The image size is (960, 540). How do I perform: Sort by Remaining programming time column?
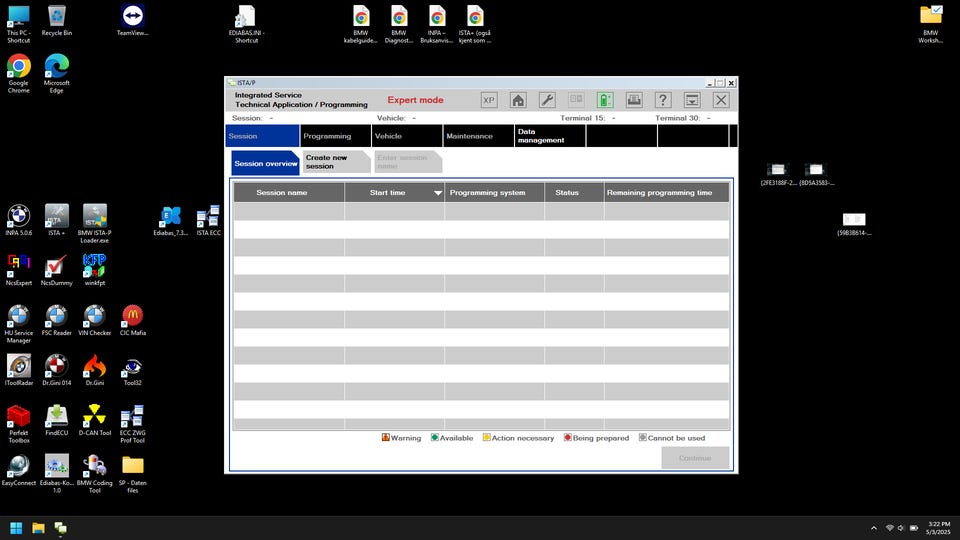pyautogui.click(x=666, y=193)
